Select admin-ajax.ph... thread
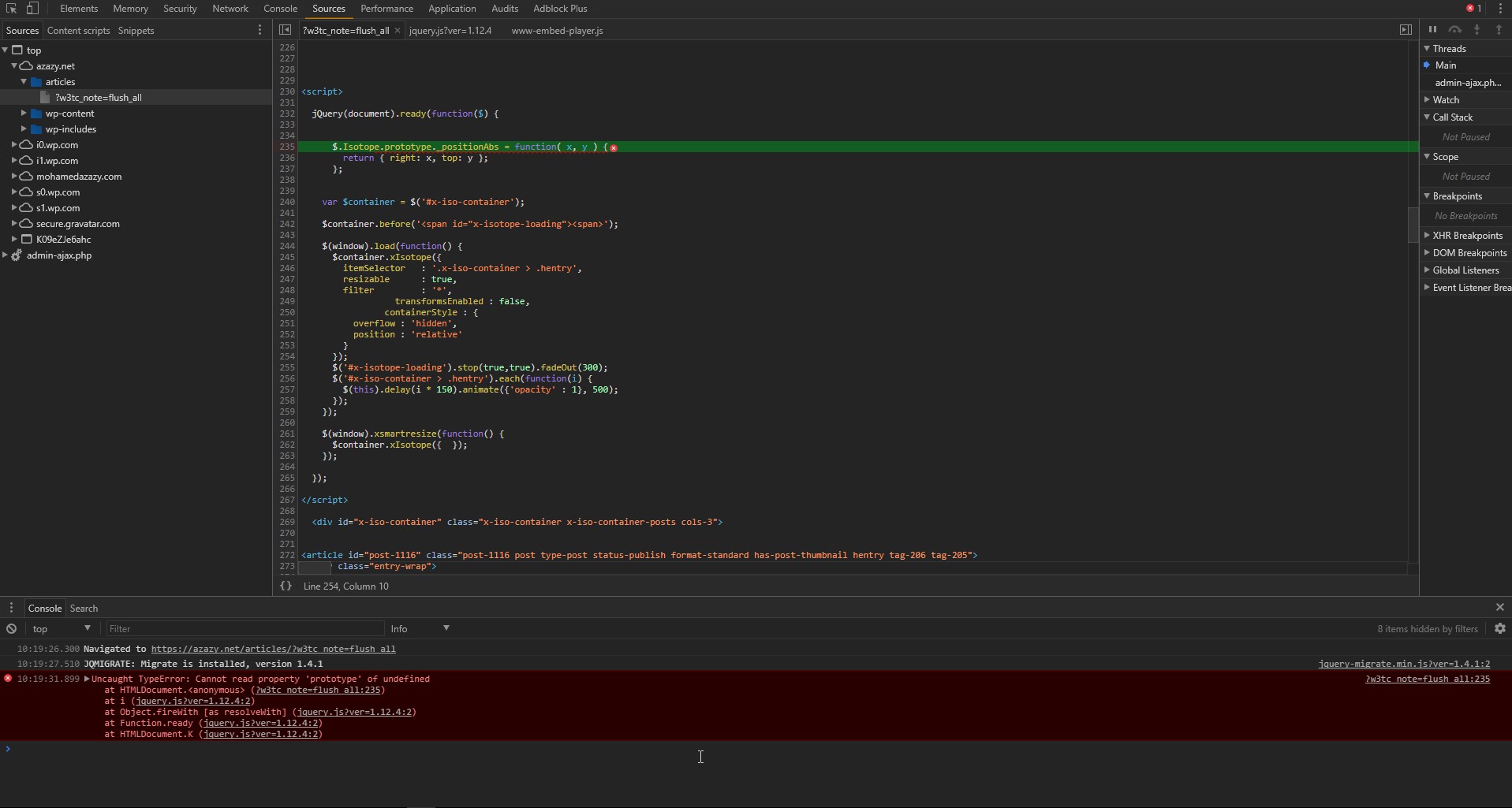Viewport: 1512px width, 808px height. click(1466, 82)
